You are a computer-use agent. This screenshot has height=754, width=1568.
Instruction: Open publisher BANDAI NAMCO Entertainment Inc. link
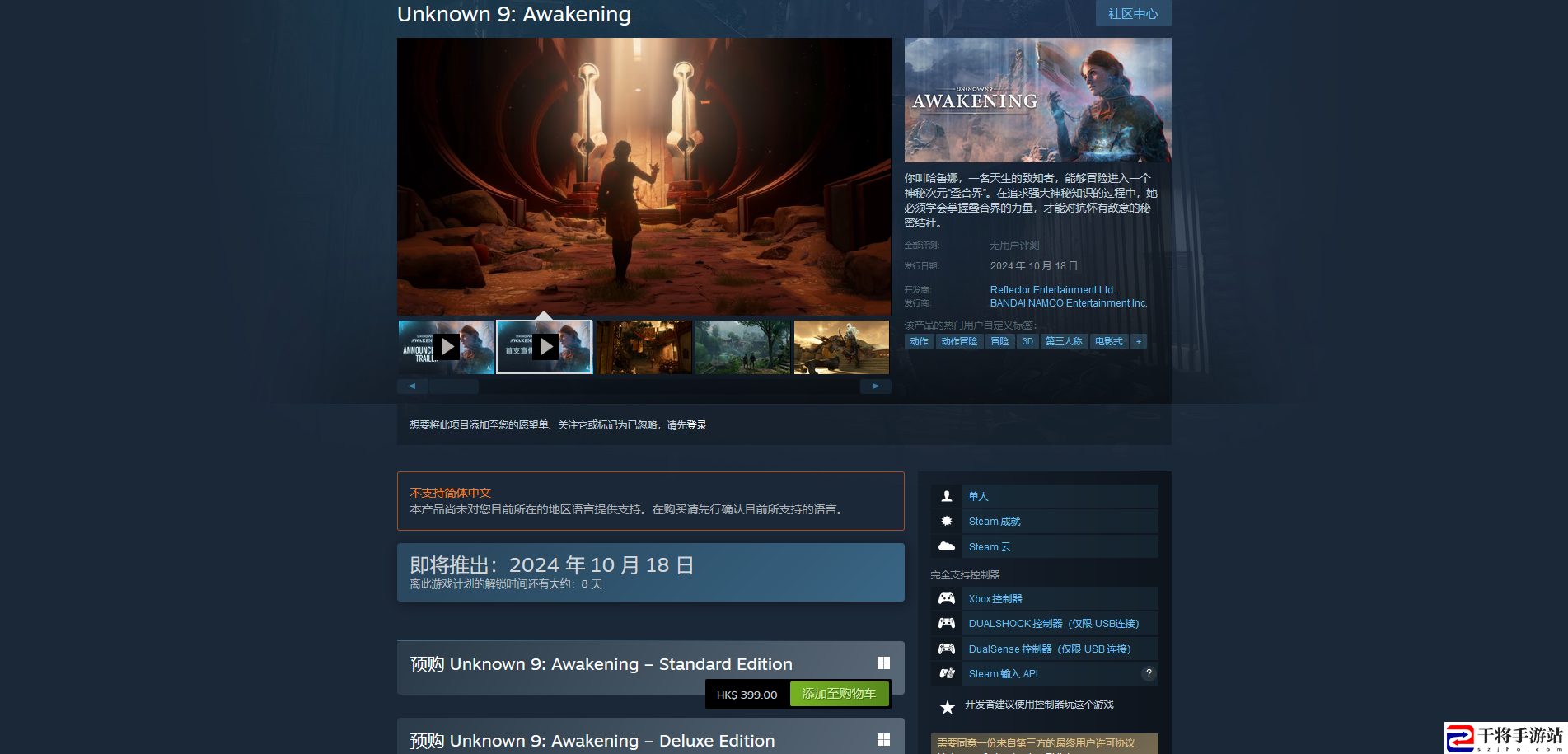pyautogui.click(x=1069, y=303)
